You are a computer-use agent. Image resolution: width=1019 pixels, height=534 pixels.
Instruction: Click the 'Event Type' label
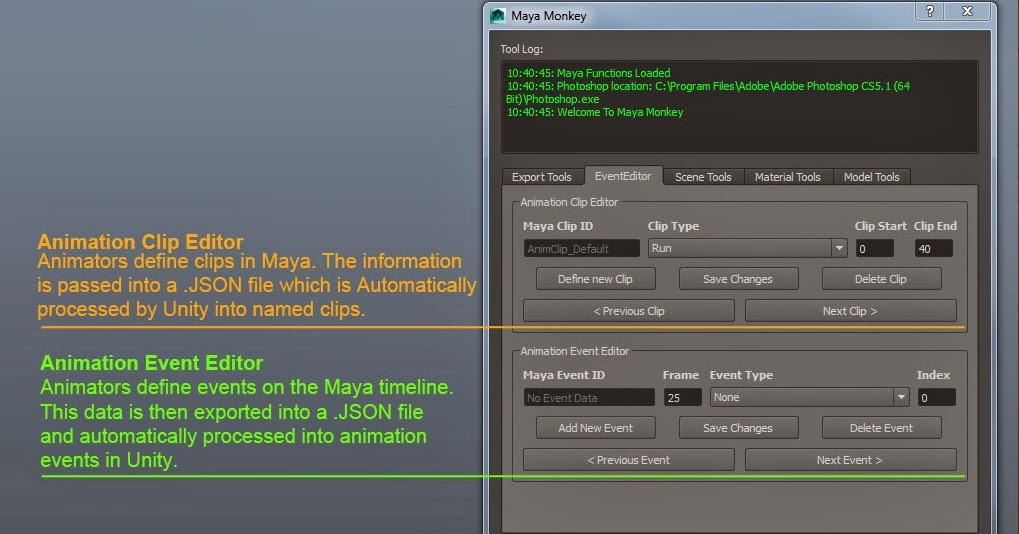741,375
